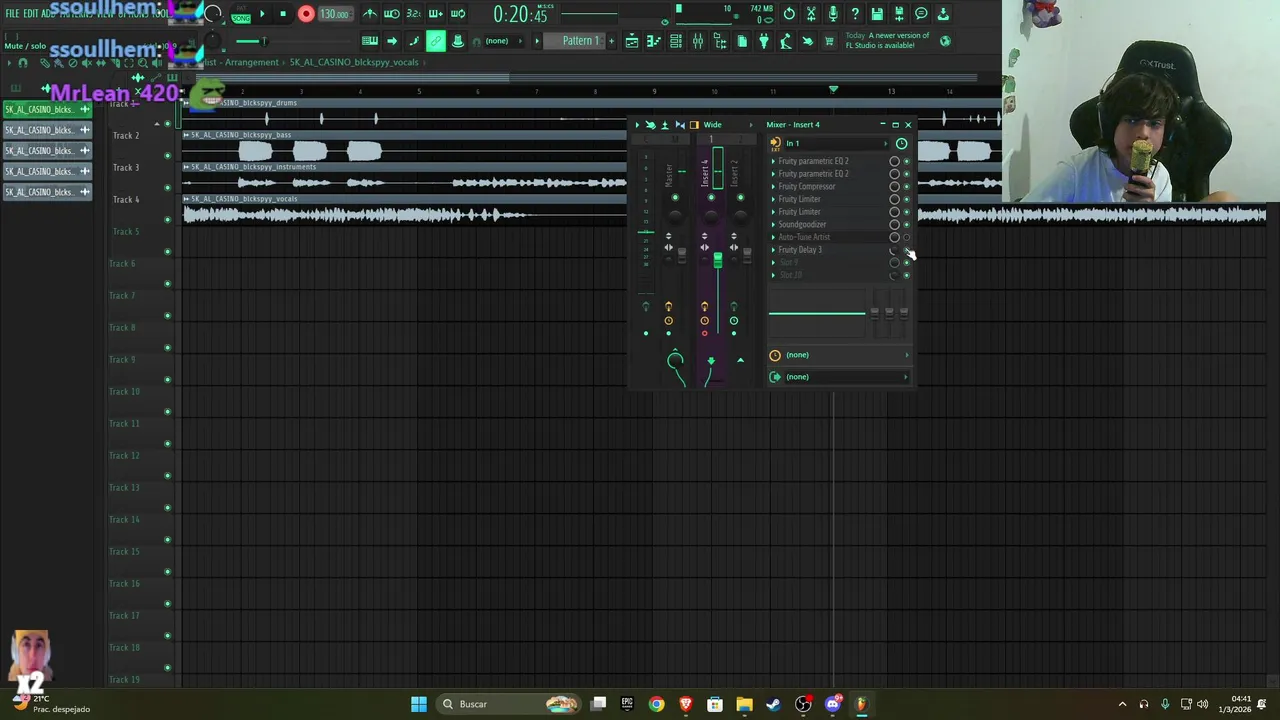Click the touch controller hand icon
This screenshot has height=720, width=1280.
pos(808,41)
